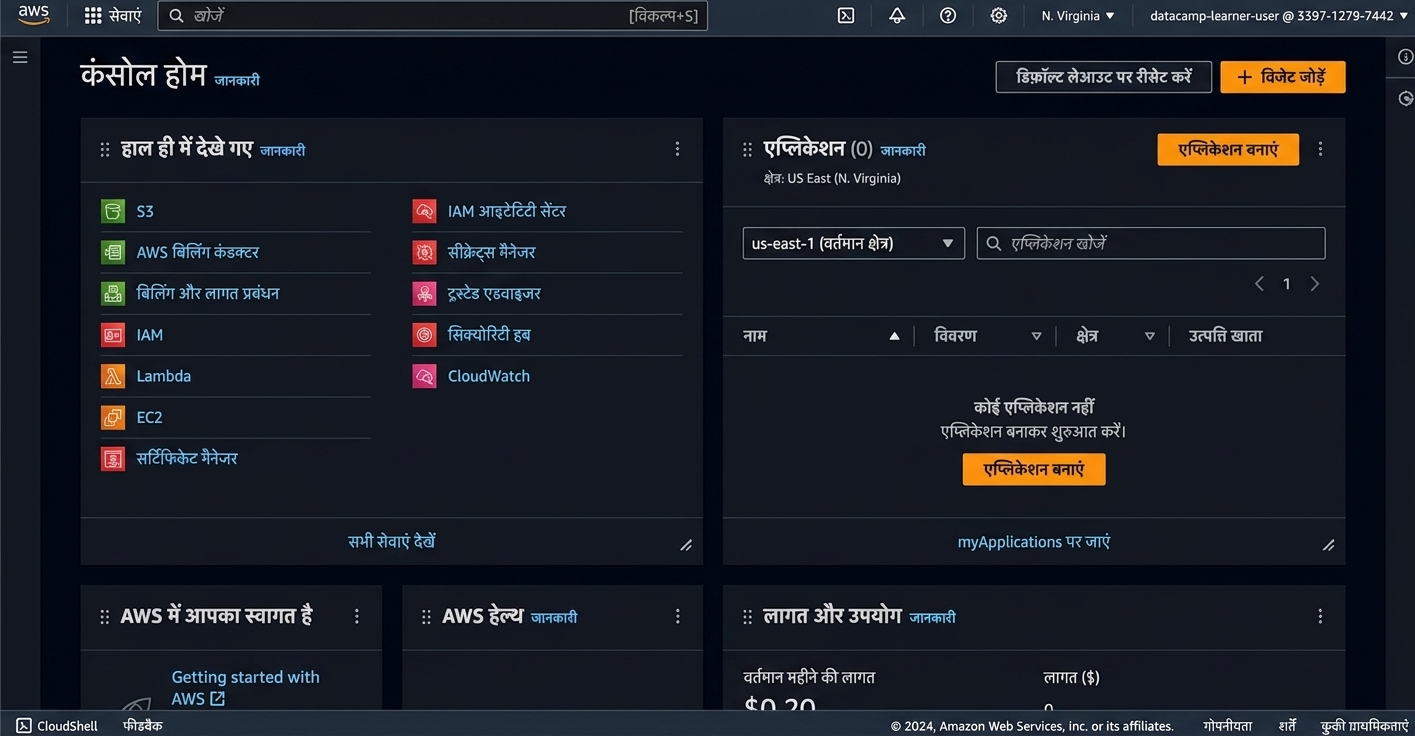This screenshot has width=1415, height=736.
Task: Click the resize handle of हाल ही में देखे गए widget
Action: click(x=686, y=545)
